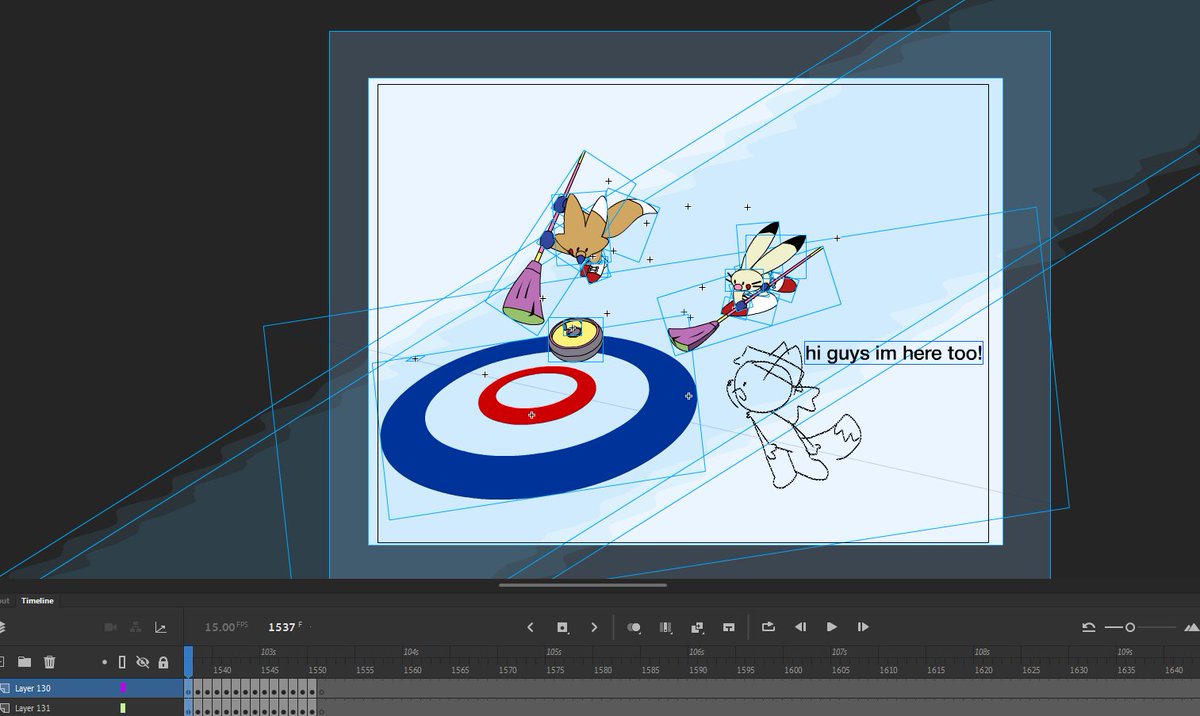Image resolution: width=1200 pixels, height=716 pixels.
Task: Enable Onion Skin mode
Action: (x=632, y=626)
